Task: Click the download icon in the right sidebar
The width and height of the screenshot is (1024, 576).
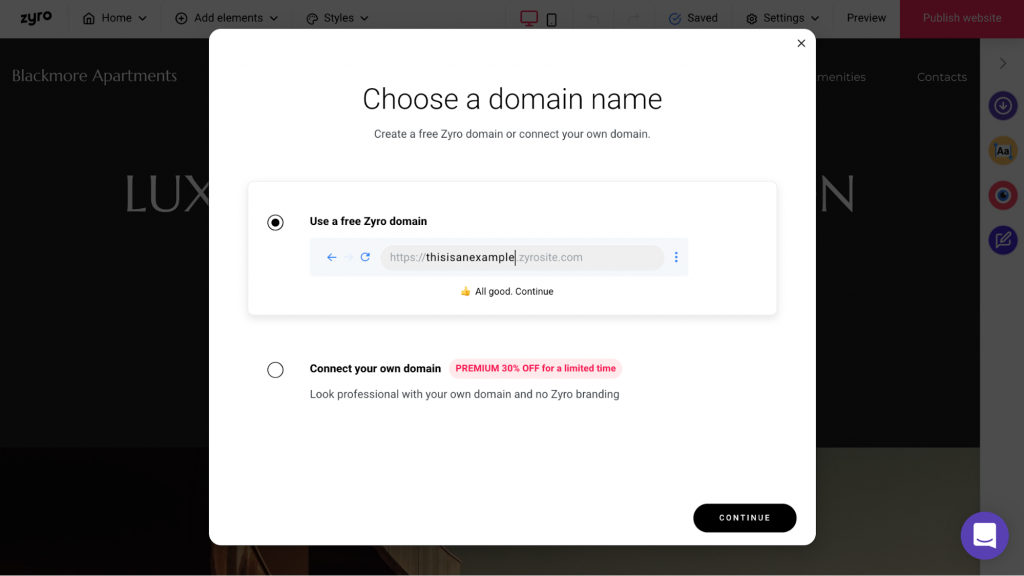Action: pyautogui.click(x=1002, y=106)
